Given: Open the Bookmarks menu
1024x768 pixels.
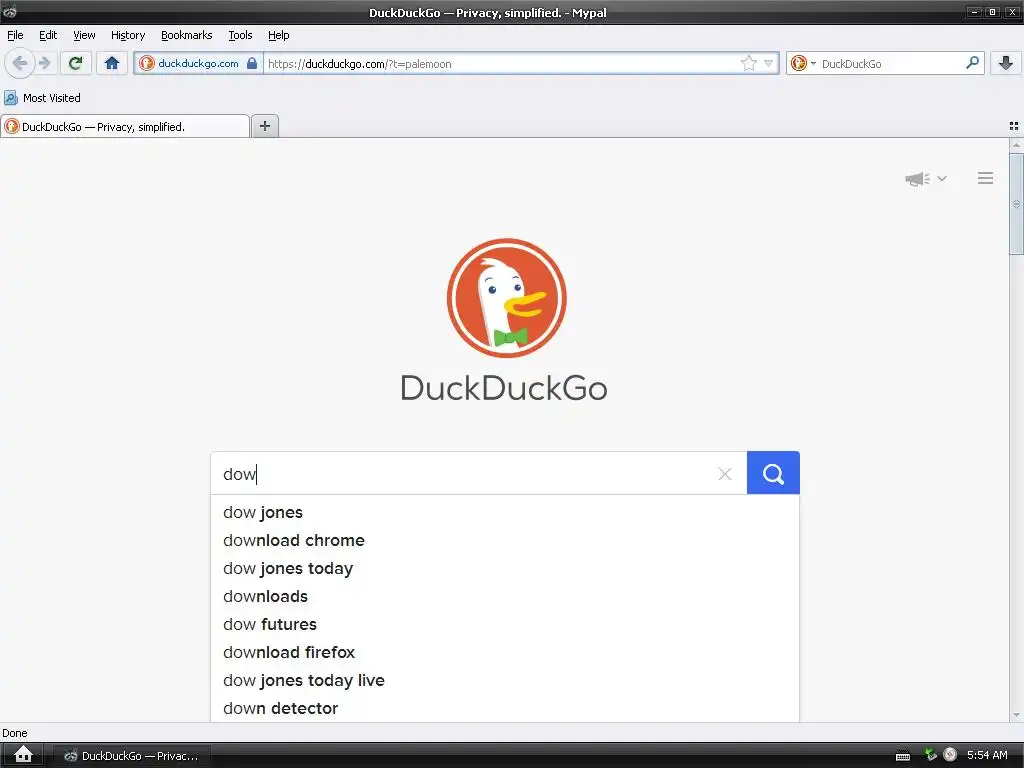Looking at the screenshot, I should [186, 35].
